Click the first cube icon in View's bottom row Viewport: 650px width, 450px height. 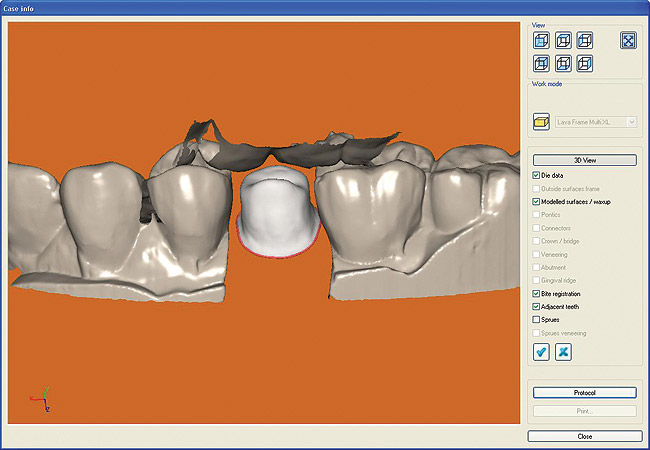(541, 63)
